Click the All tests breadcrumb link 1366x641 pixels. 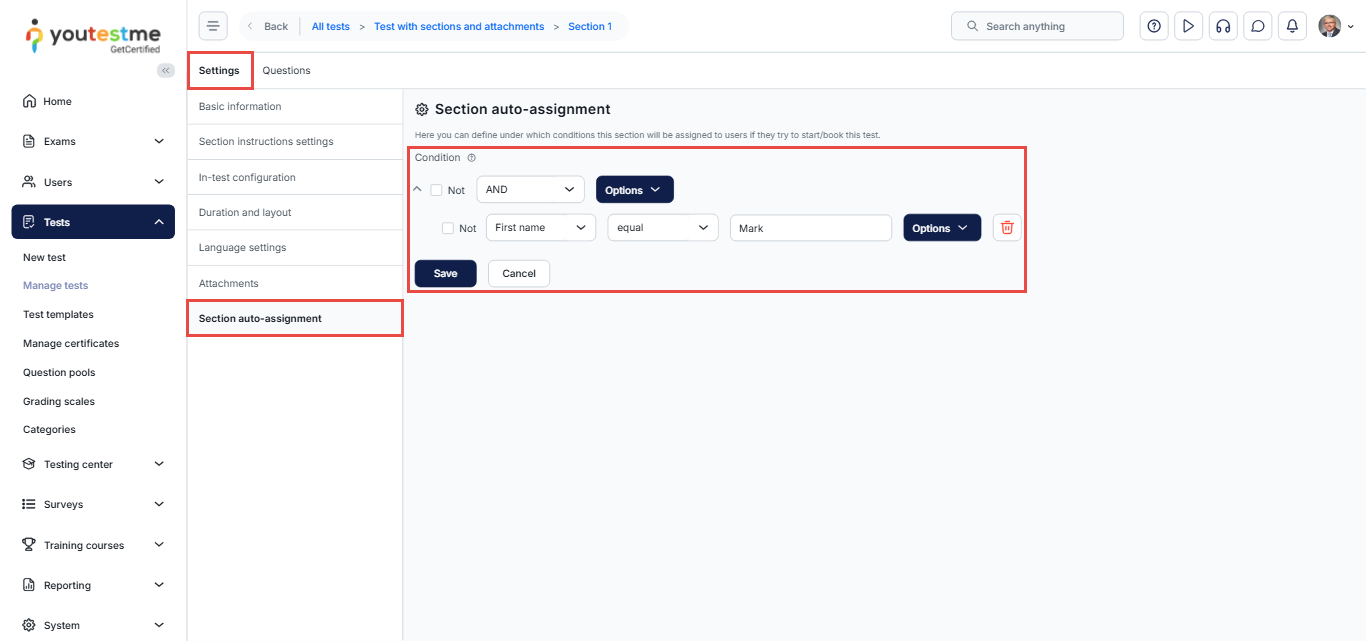coord(330,26)
